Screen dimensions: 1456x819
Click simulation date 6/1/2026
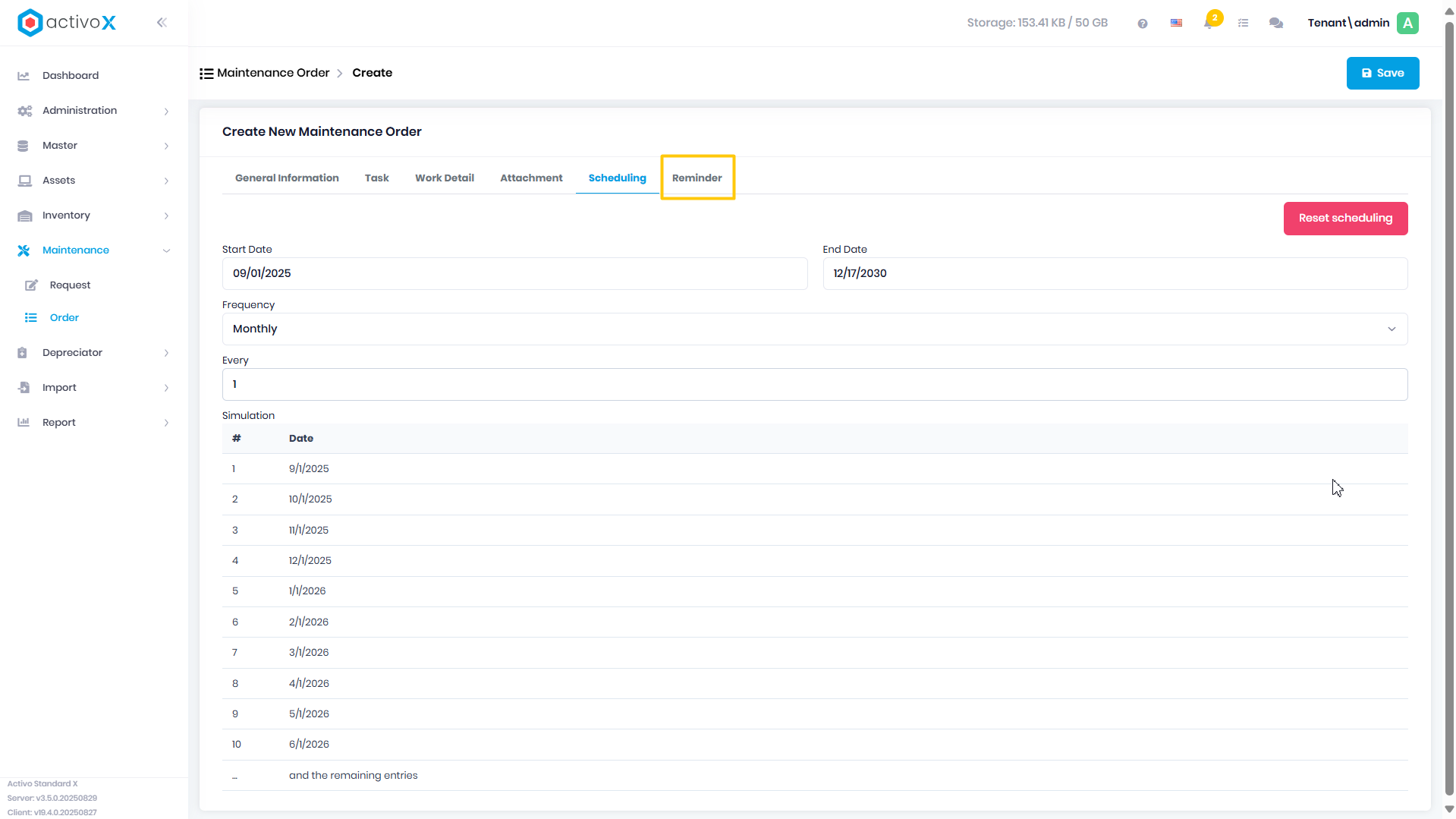click(309, 745)
